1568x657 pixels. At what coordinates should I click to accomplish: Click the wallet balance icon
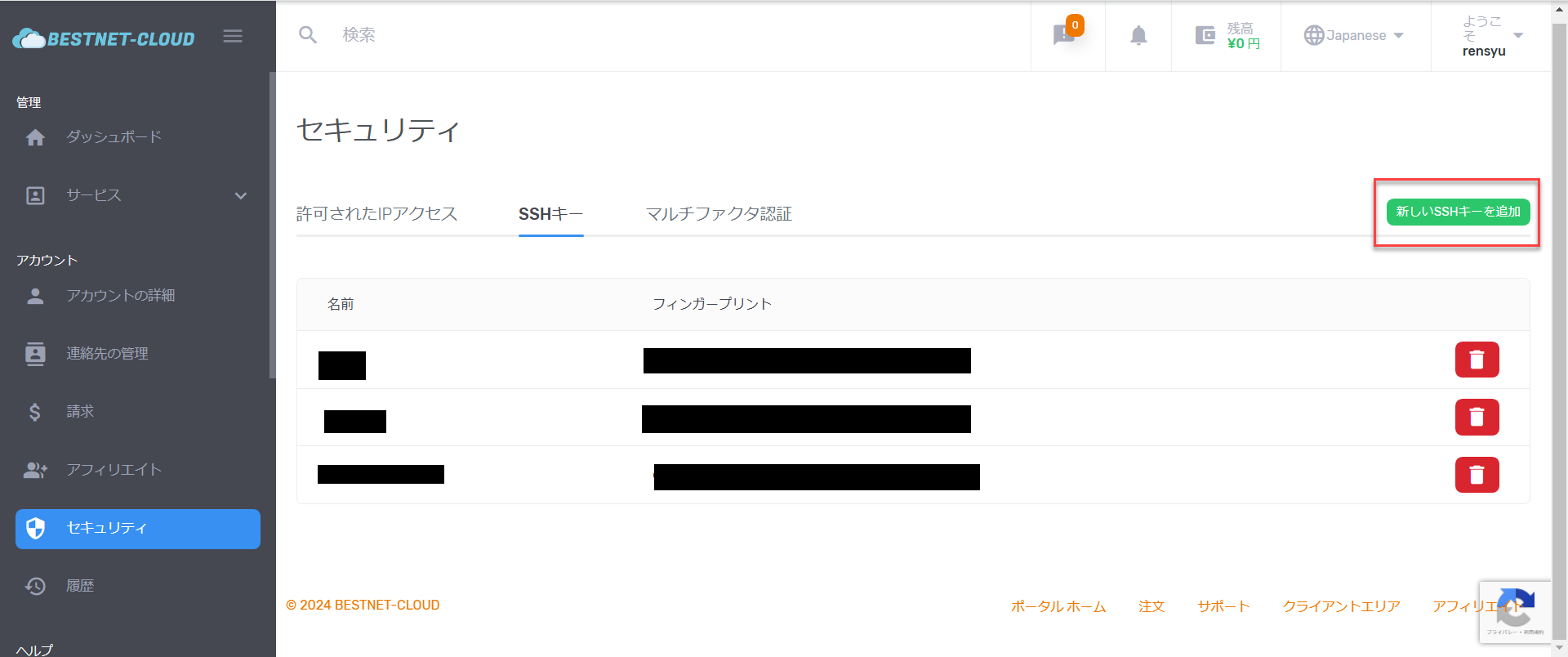(x=1205, y=35)
